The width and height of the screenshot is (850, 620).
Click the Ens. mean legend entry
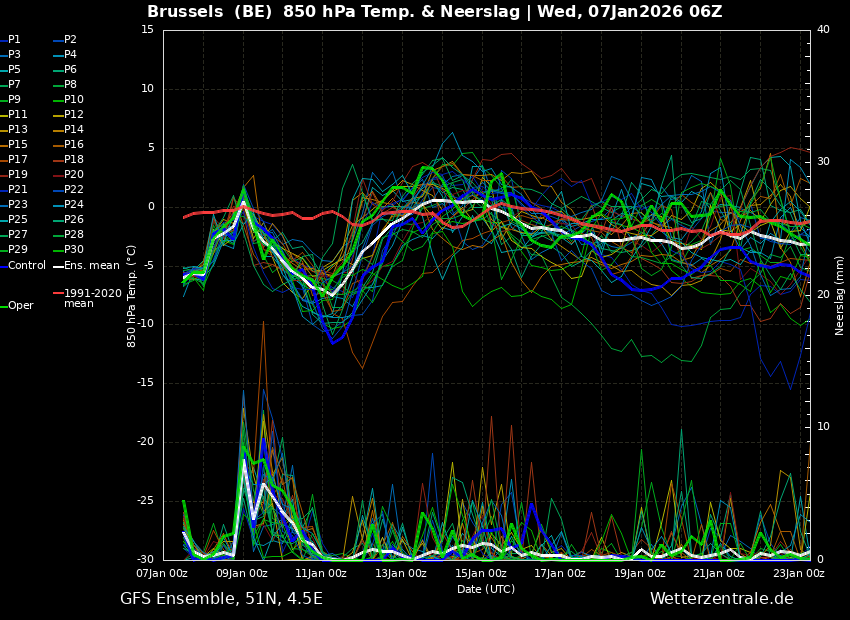tap(86, 266)
